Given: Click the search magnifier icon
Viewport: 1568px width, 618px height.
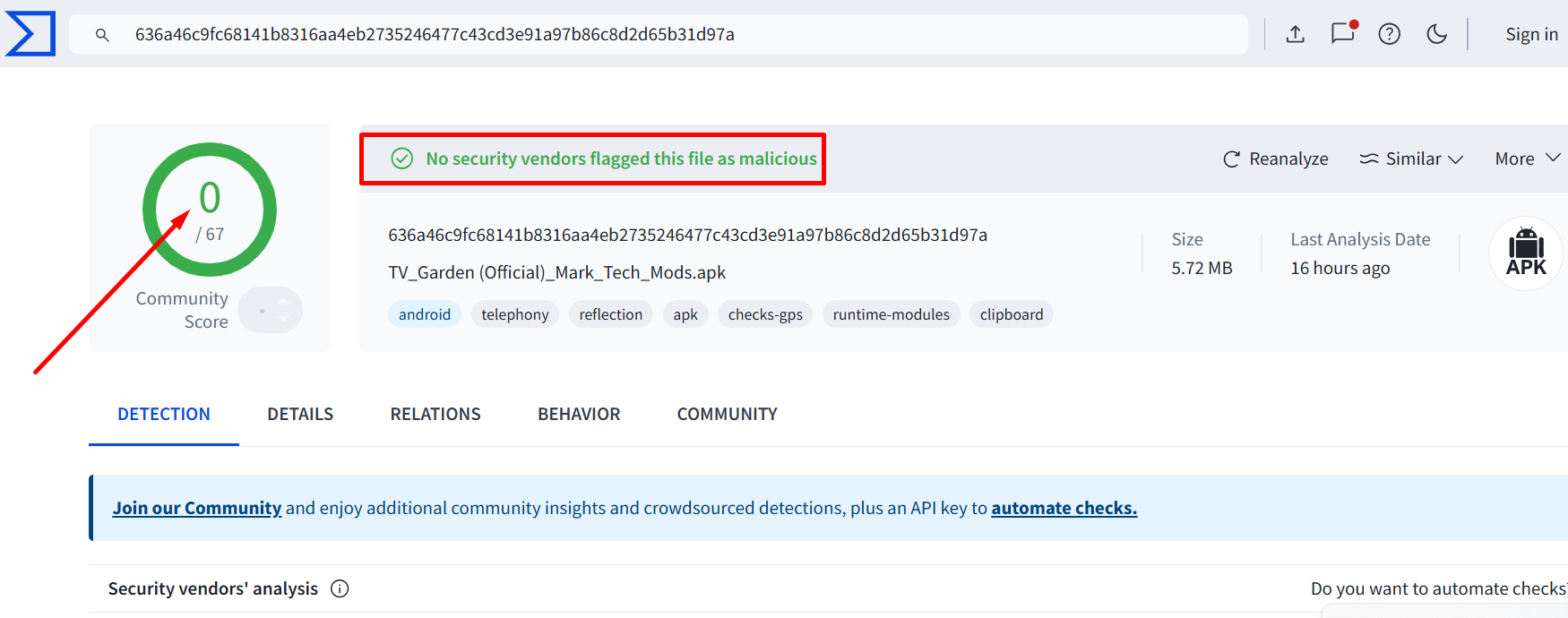Looking at the screenshot, I should point(102,35).
